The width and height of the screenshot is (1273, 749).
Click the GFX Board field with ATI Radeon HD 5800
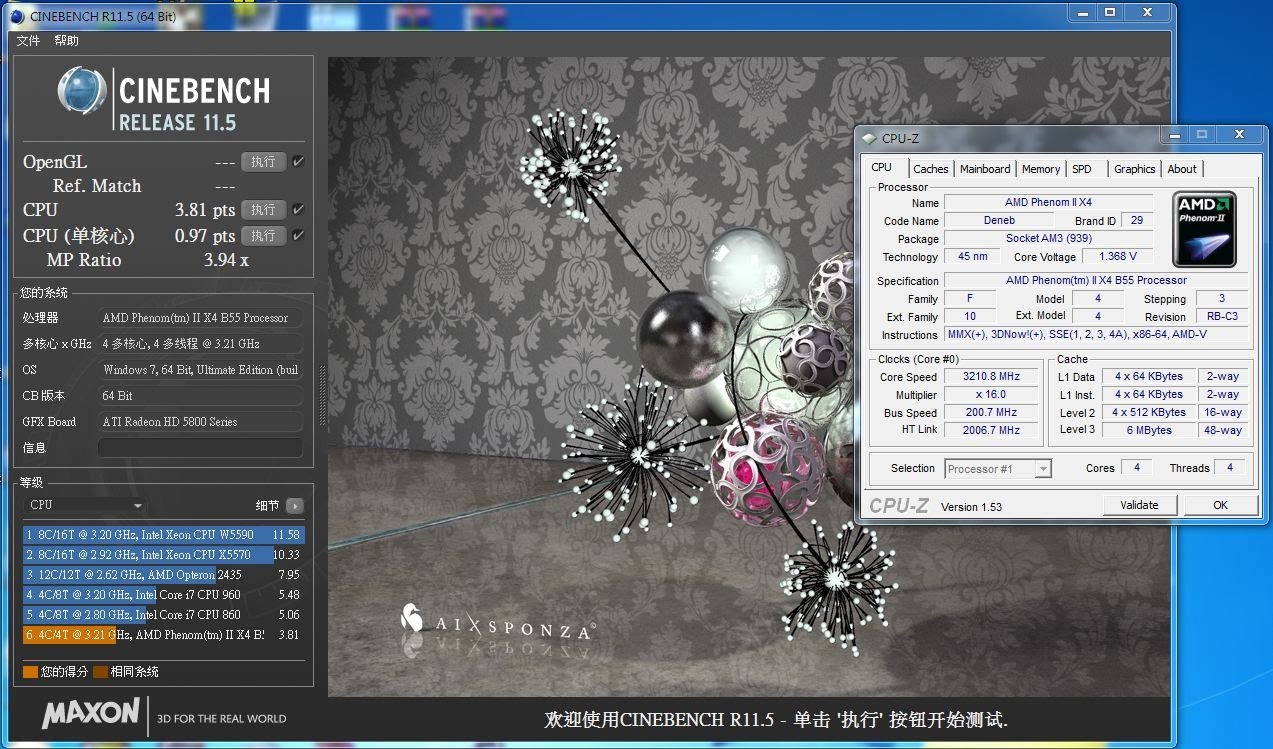[200, 422]
